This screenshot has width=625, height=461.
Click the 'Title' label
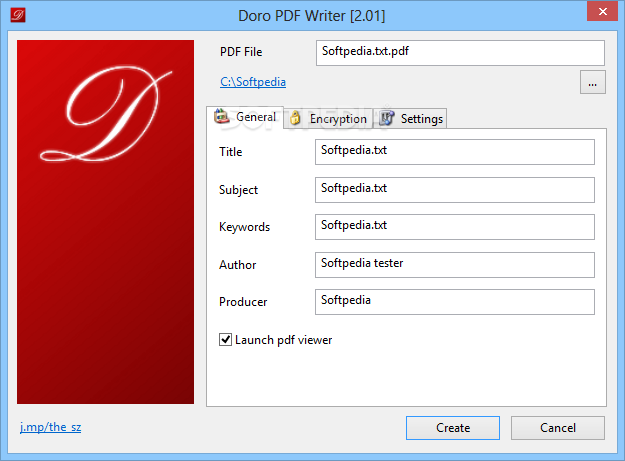[230, 152]
